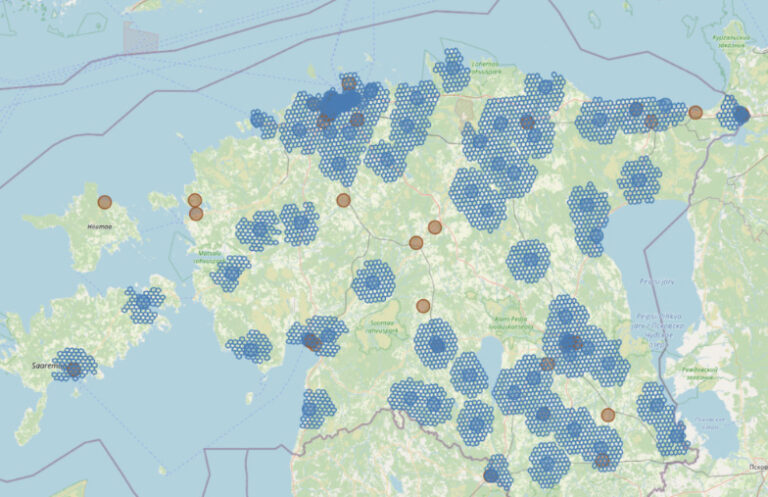Click the orange marker on Hiiumaa island

click(104, 202)
